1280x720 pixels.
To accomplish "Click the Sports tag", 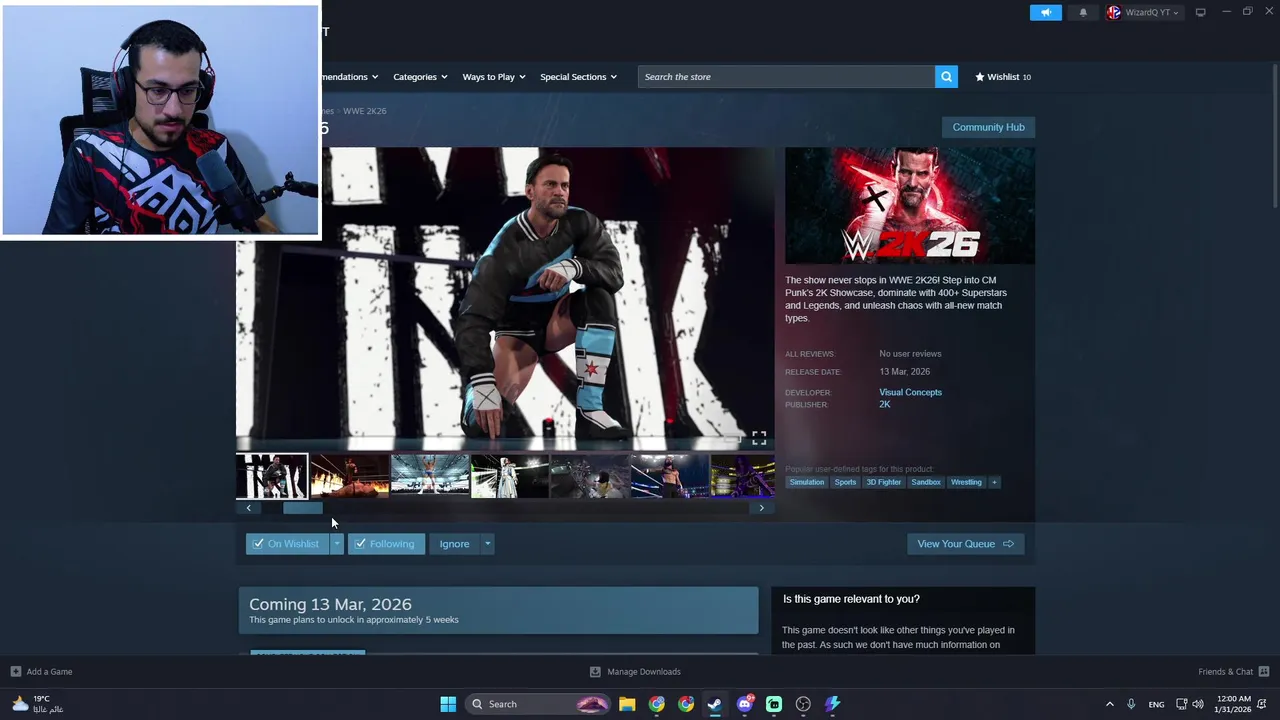I will [845, 482].
